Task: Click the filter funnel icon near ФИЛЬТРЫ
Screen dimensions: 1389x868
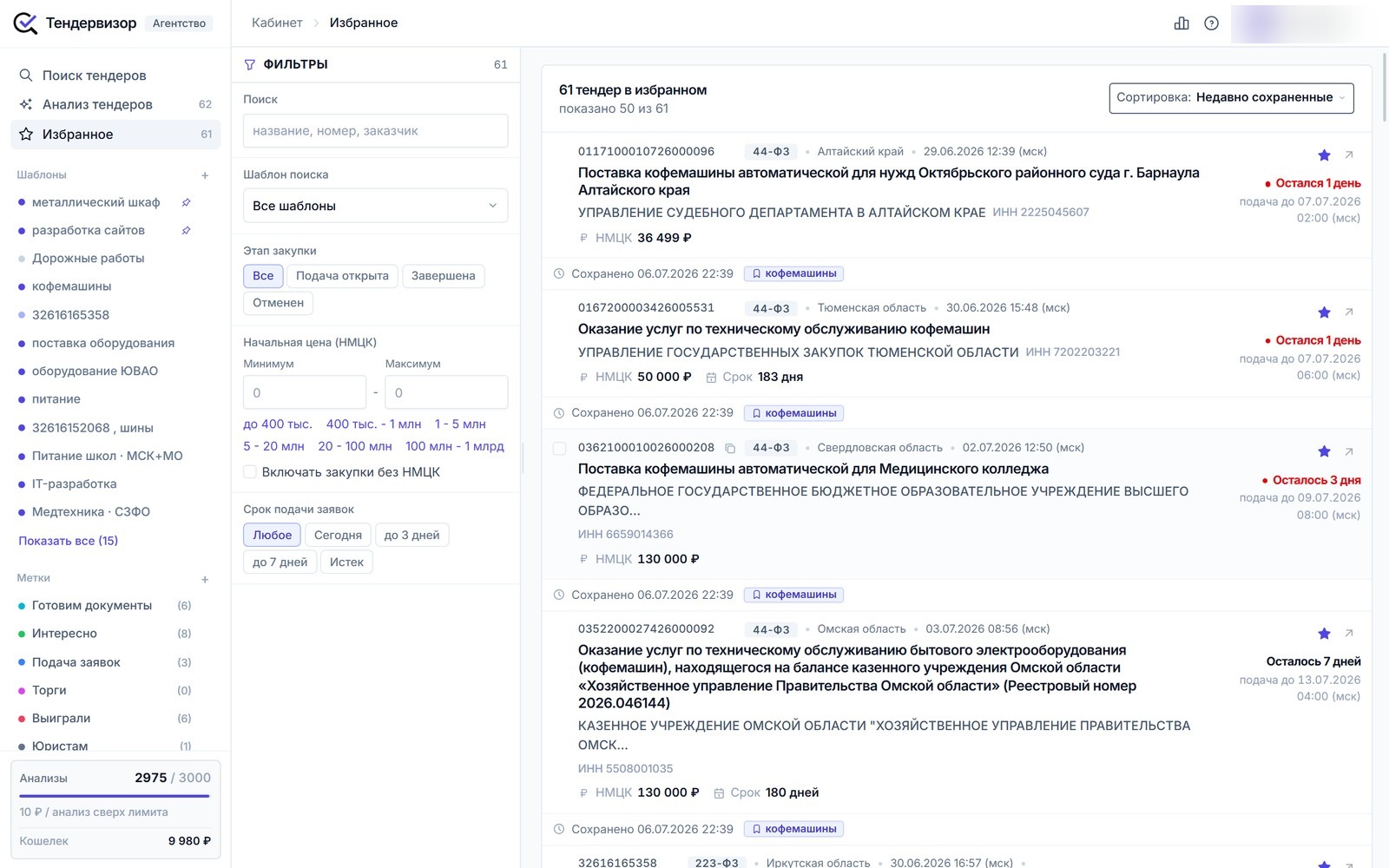Action: (x=250, y=64)
